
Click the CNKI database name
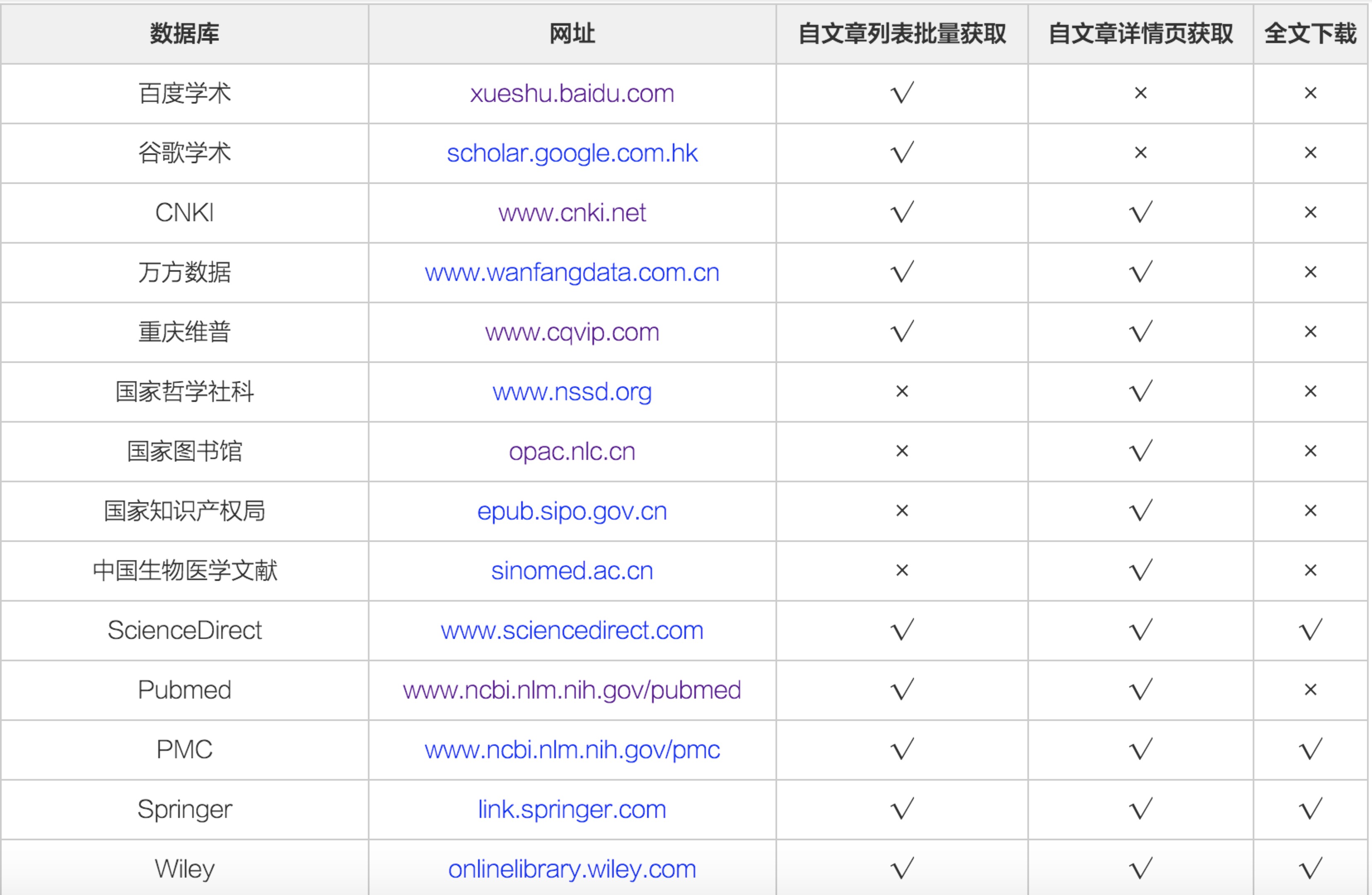point(184,213)
